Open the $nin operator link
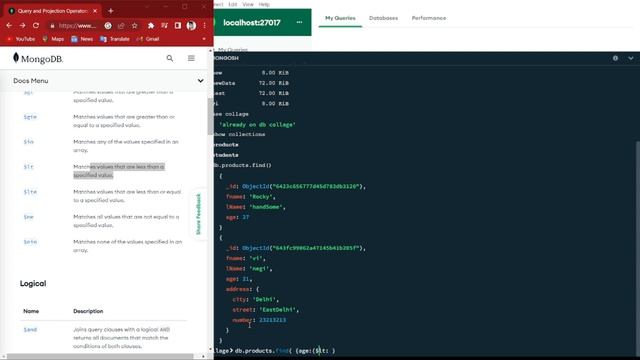640x360 pixels. 30,242
